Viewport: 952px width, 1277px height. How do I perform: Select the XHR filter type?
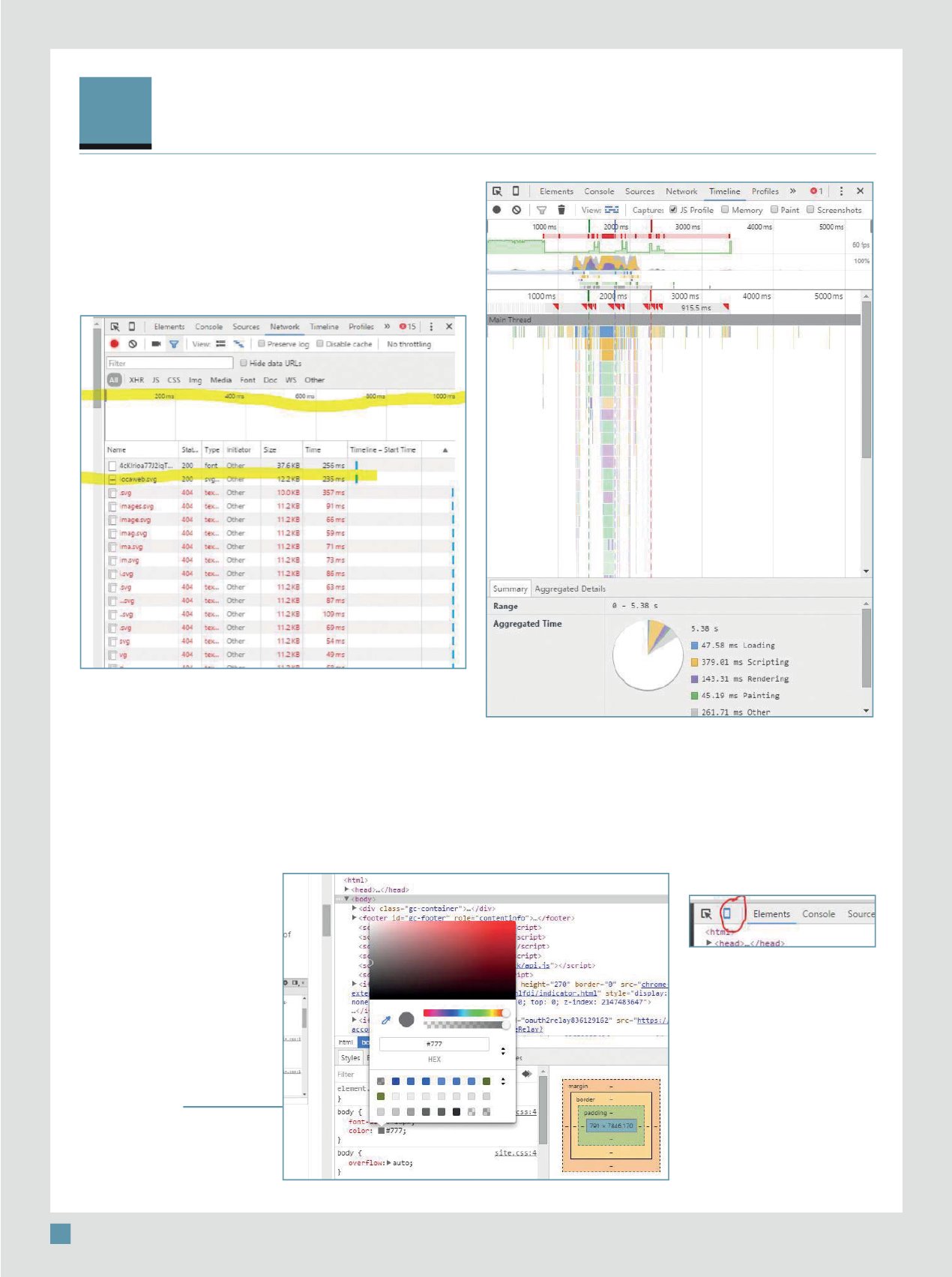136,380
